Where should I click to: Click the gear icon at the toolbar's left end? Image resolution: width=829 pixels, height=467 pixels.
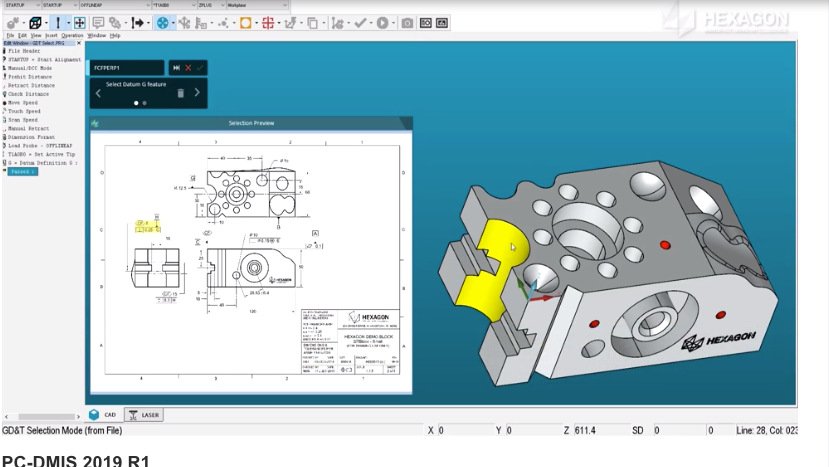13,23
